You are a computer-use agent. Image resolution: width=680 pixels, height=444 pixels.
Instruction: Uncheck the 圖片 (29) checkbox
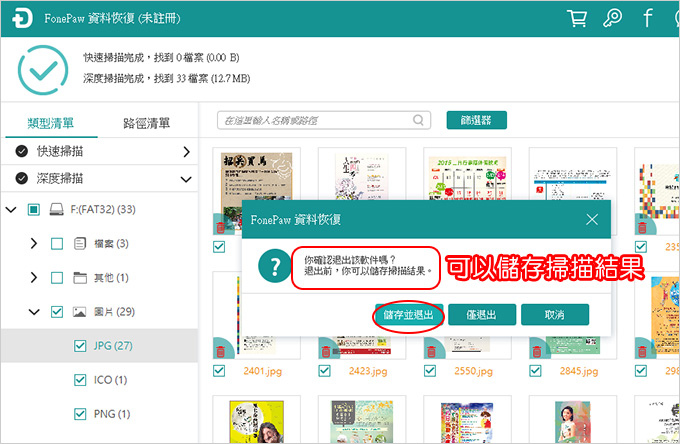(x=57, y=312)
